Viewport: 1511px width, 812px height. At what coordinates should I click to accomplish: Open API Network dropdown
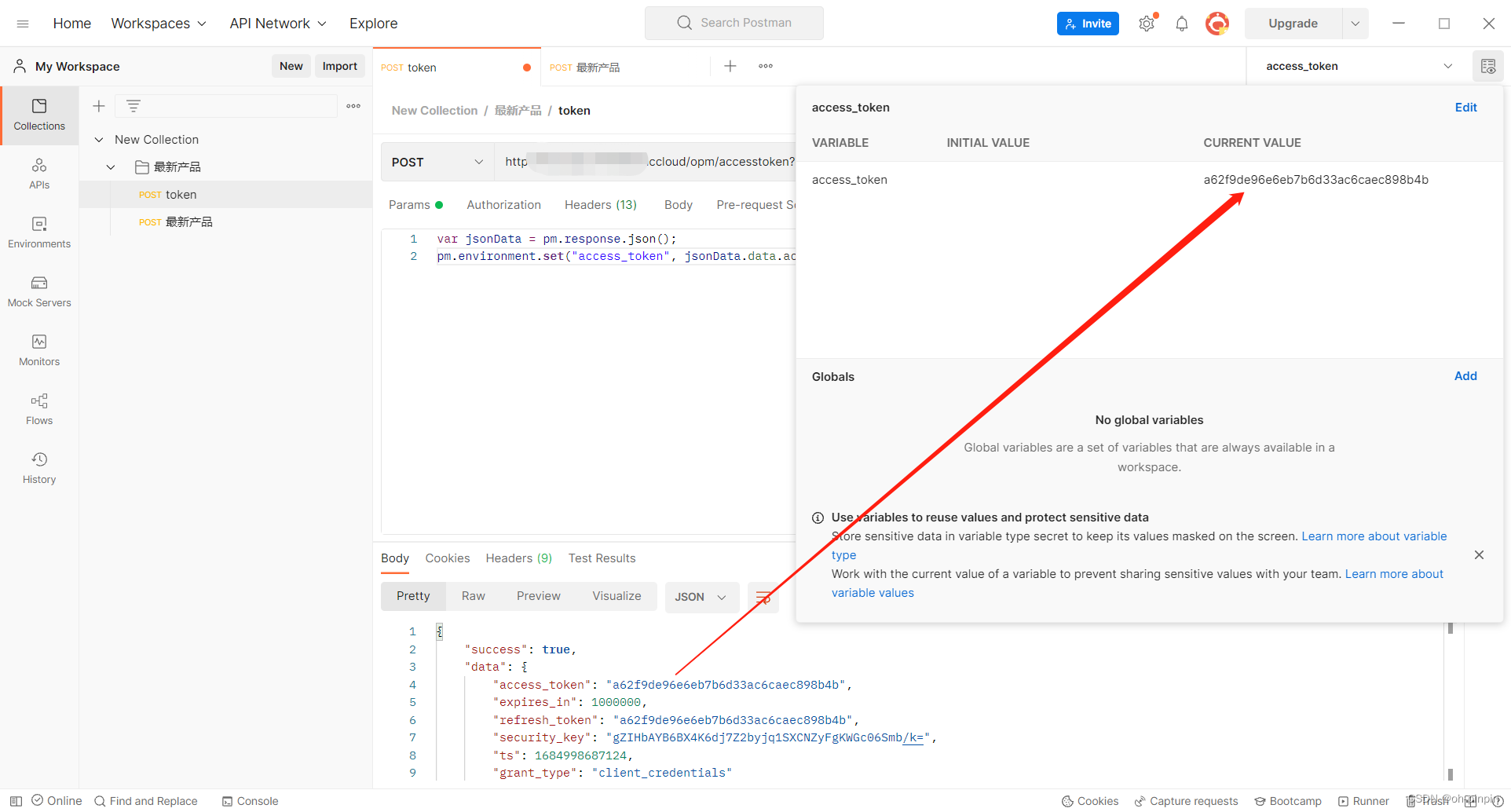tap(278, 24)
